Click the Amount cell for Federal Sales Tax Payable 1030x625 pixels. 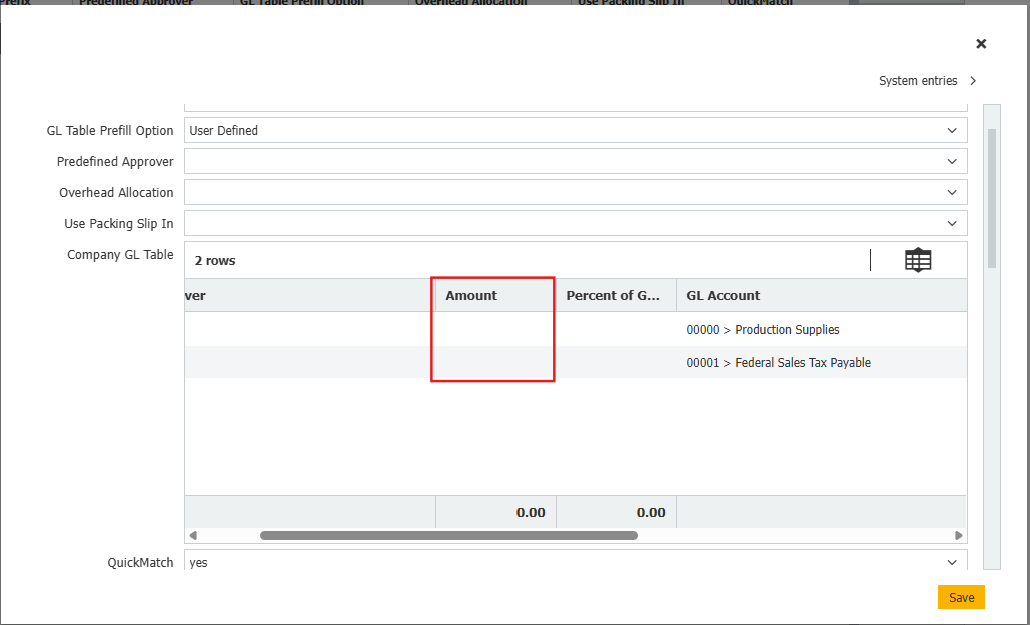tap(495, 363)
